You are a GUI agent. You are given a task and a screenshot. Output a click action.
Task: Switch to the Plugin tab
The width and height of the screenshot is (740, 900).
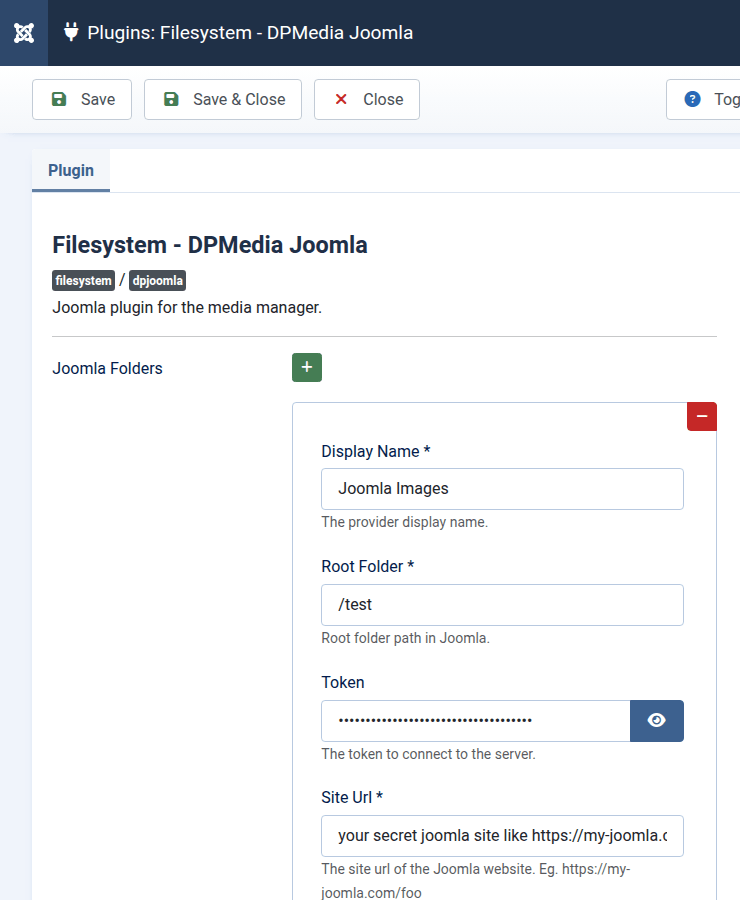click(x=71, y=170)
